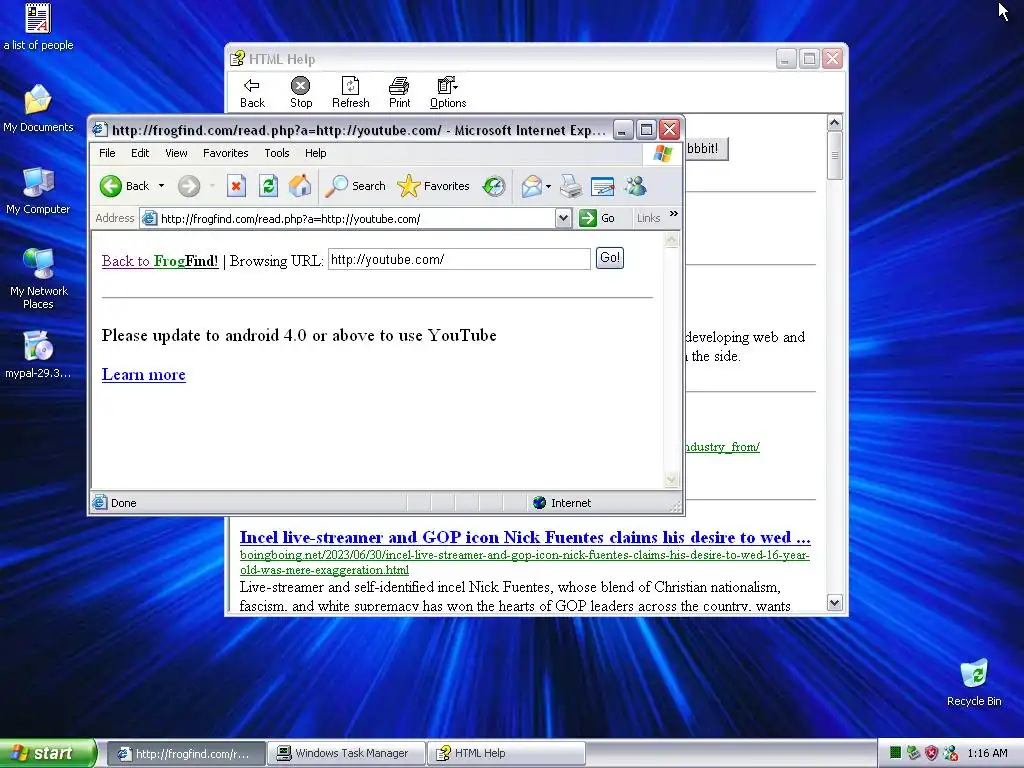The image size is (1024, 768).
Task: Open the Back history dropdown arrow
Action: tap(161, 186)
